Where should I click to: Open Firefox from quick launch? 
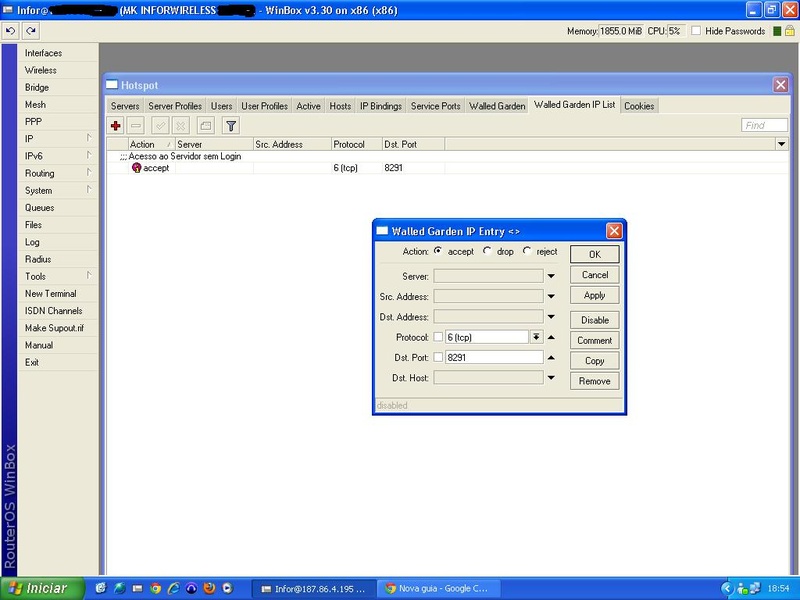click(209, 588)
